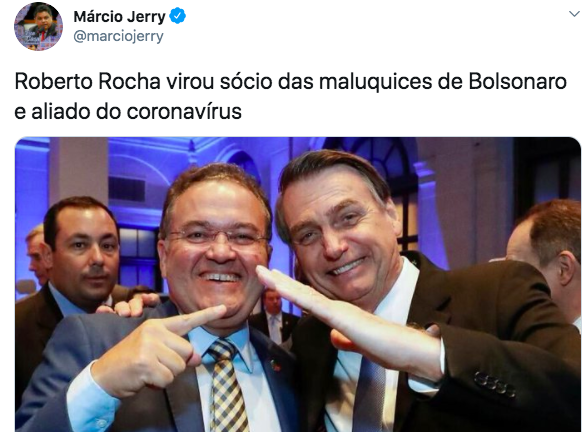Click the word 'Bolsonaro' in the tweet text
The width and height of the screenshot is (582, 432).
(517, 82)
